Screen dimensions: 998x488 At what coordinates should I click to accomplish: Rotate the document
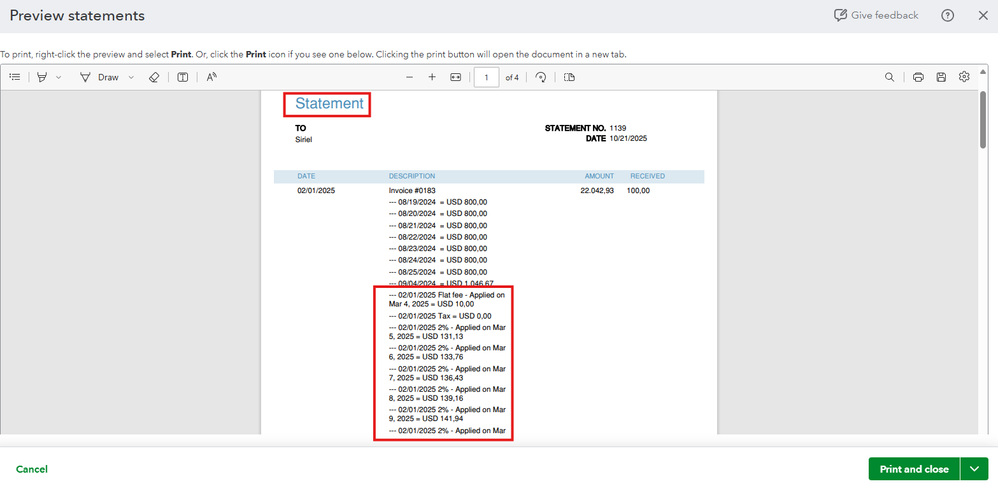coord(540,77)
